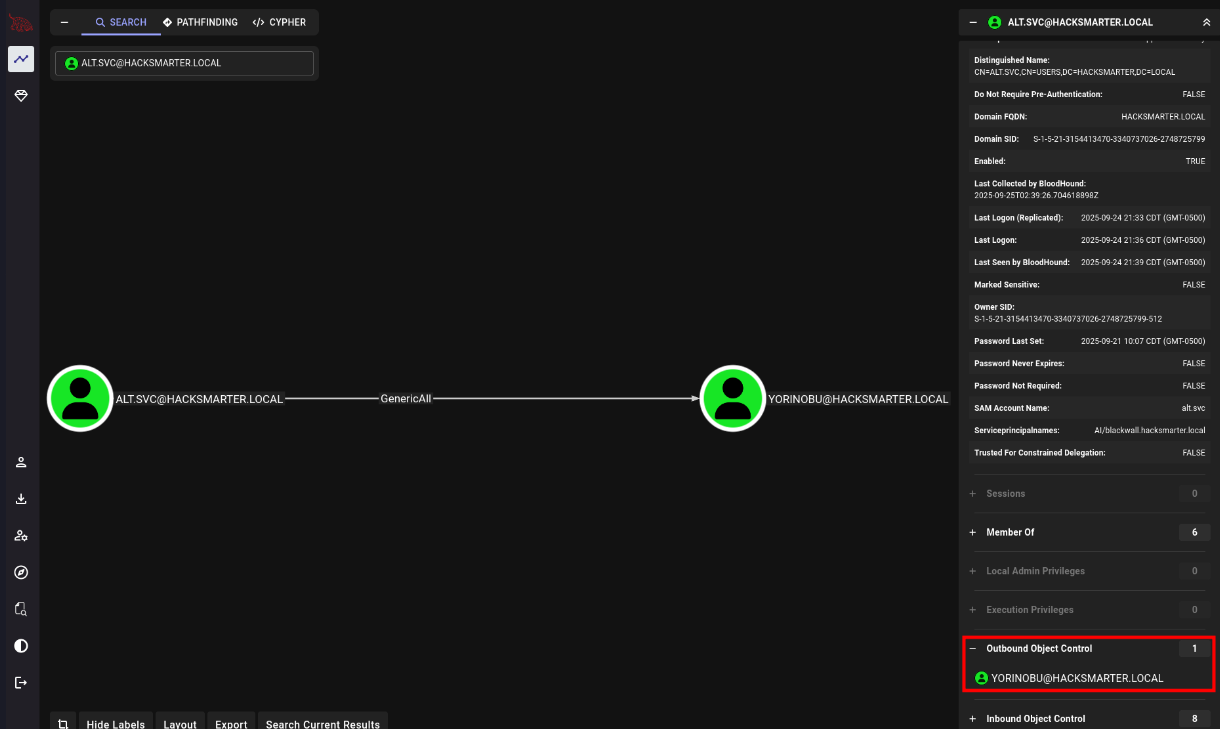The image size is (1220, 729).
Task: Open the Explore graph view icon
Action: click(x=21, y=60)
